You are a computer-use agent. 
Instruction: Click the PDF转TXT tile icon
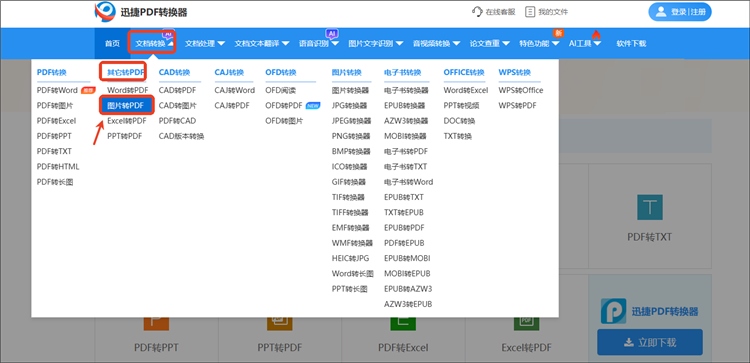point(650,207)
